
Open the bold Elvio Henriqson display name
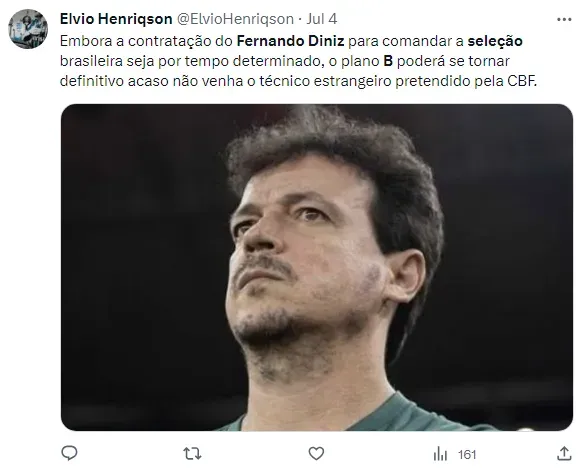tap(116, 19)
